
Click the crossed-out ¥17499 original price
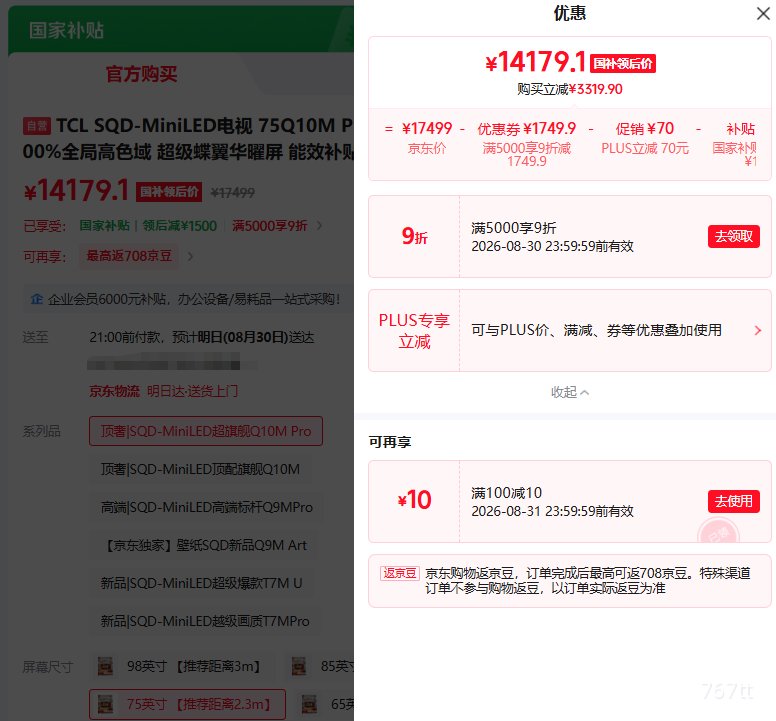pyautogui.click(x=233, y=192)
